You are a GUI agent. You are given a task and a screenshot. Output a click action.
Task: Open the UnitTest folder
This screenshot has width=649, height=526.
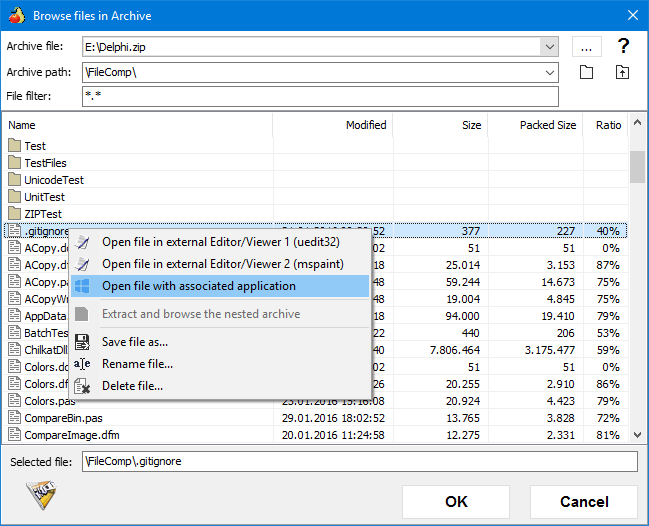(x=44, y=197)
